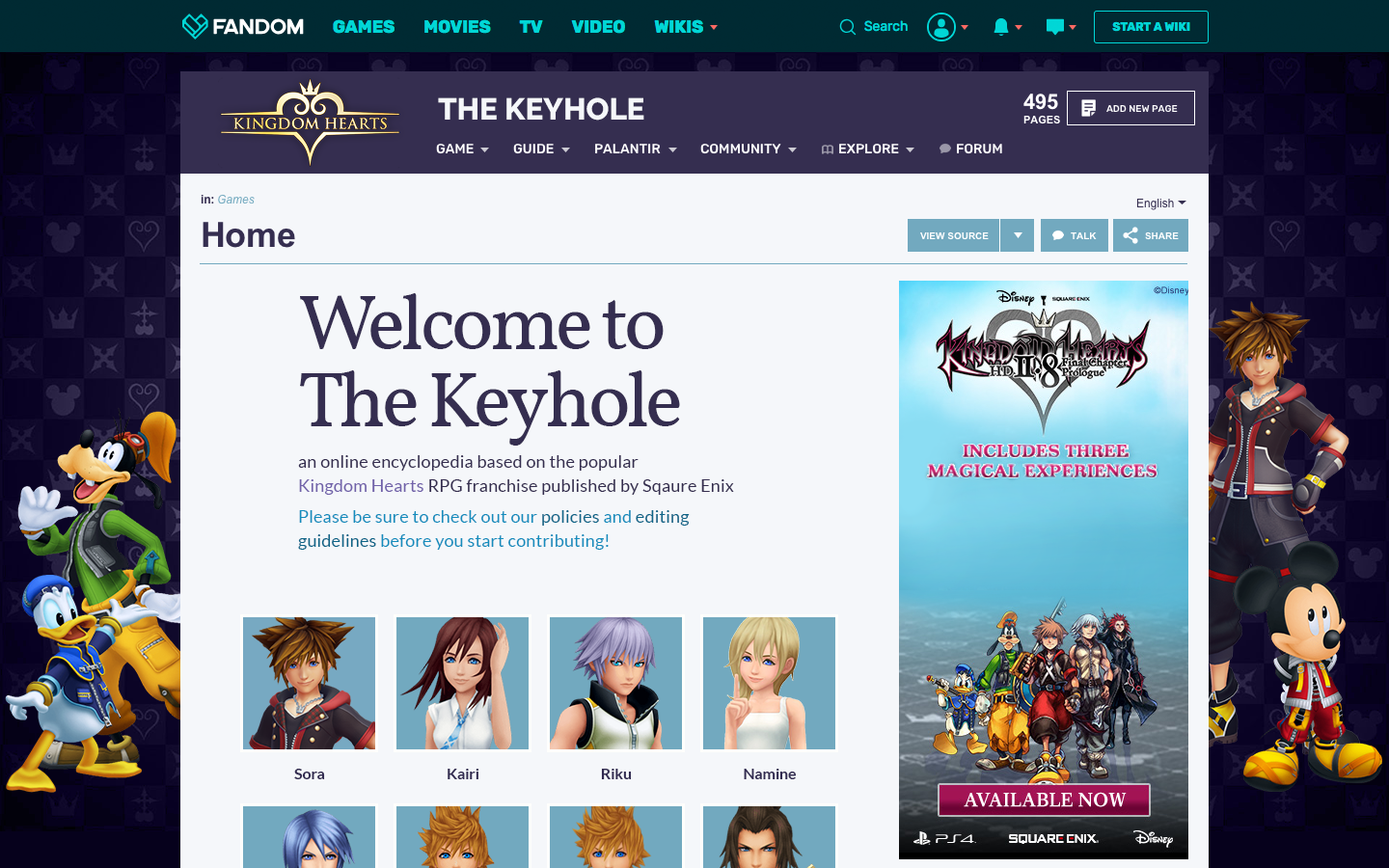The width and height of the screenshot is (1389, 868).
Task: Click the Namine name caption
Action: [770, 773]
